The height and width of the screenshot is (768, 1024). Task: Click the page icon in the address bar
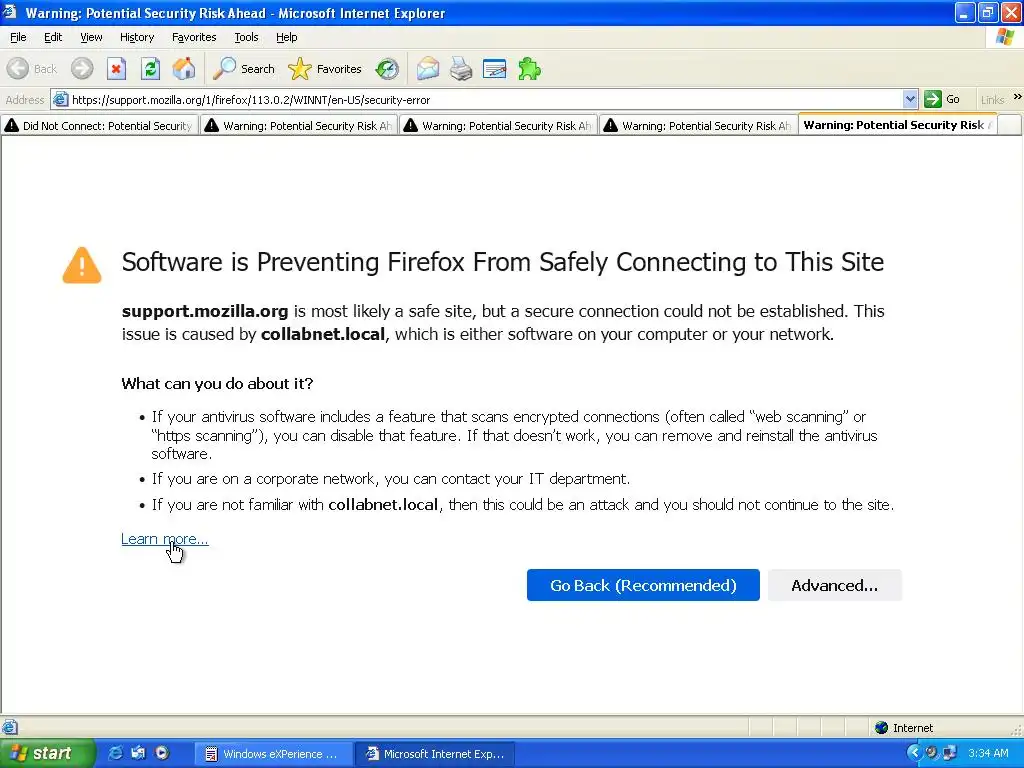click(61, 100)
